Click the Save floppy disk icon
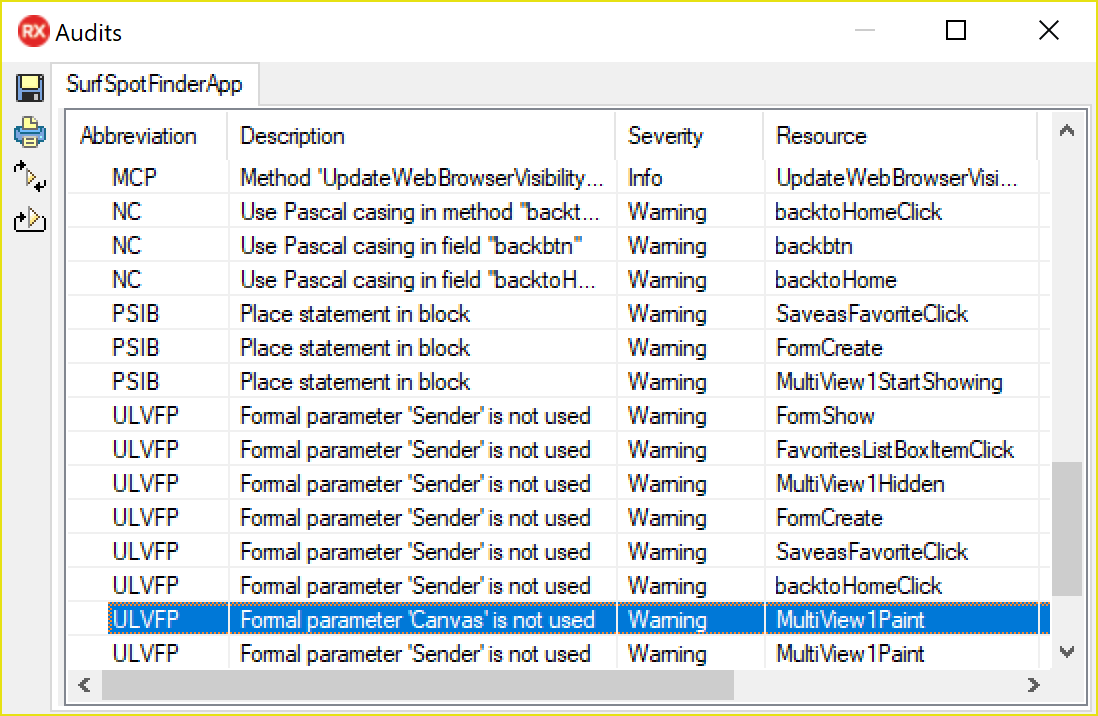Image resolution: width=1098 pixels, height=716 pixels. pos(29,88)
